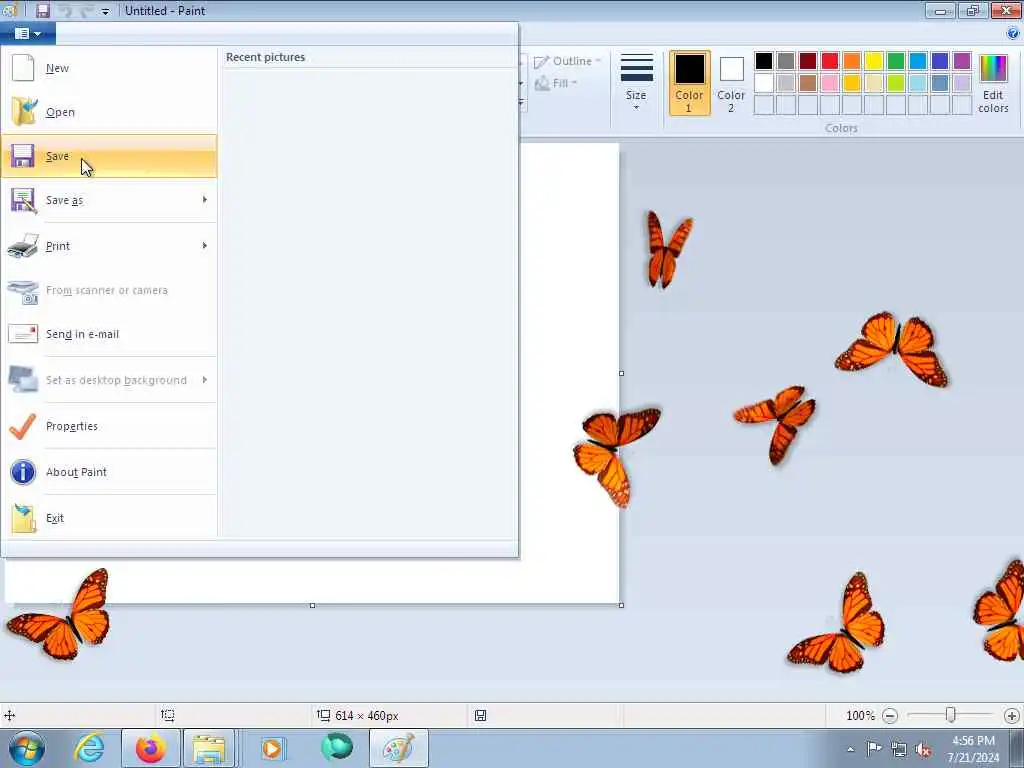Open Customize Quick Access Toolbar arrow
The width and height of the screenshot is (1024, 768).
coord(105,12)
